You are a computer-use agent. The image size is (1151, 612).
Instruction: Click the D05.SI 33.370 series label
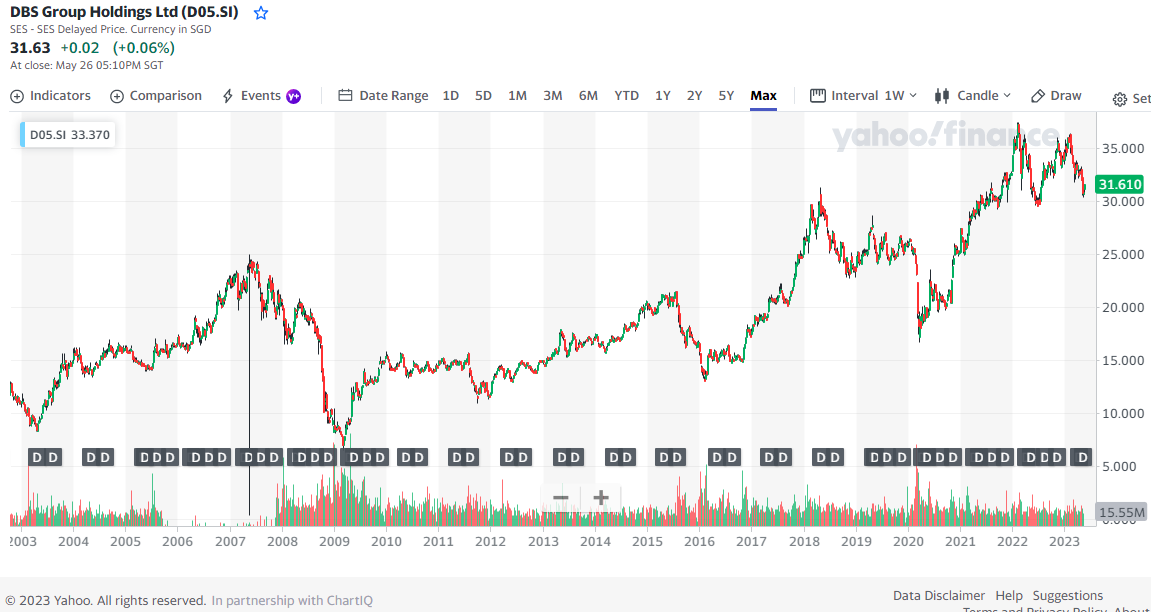[68, 135]
